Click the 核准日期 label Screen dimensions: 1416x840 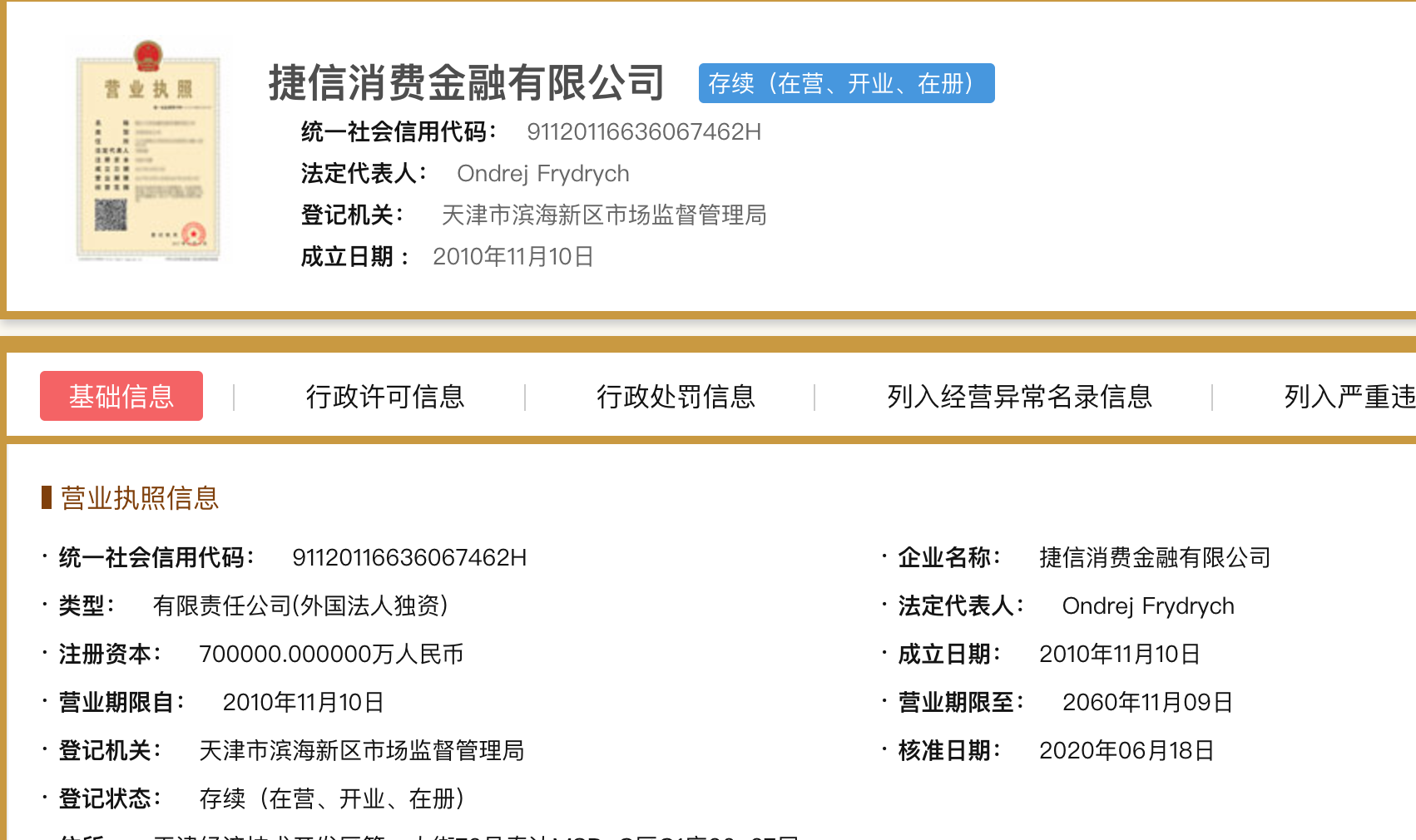click(948, 750)
